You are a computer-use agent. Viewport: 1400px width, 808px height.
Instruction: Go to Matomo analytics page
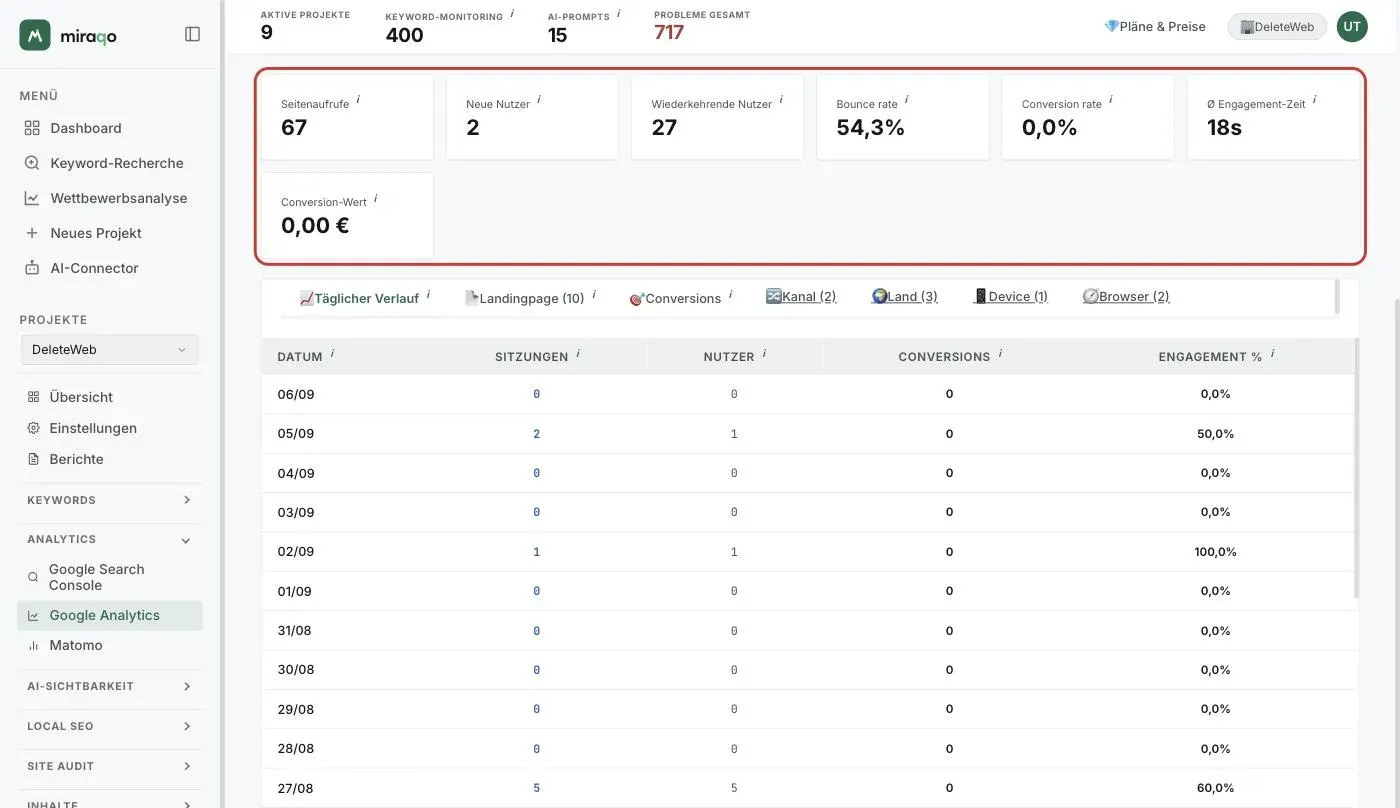pos(76,646)
